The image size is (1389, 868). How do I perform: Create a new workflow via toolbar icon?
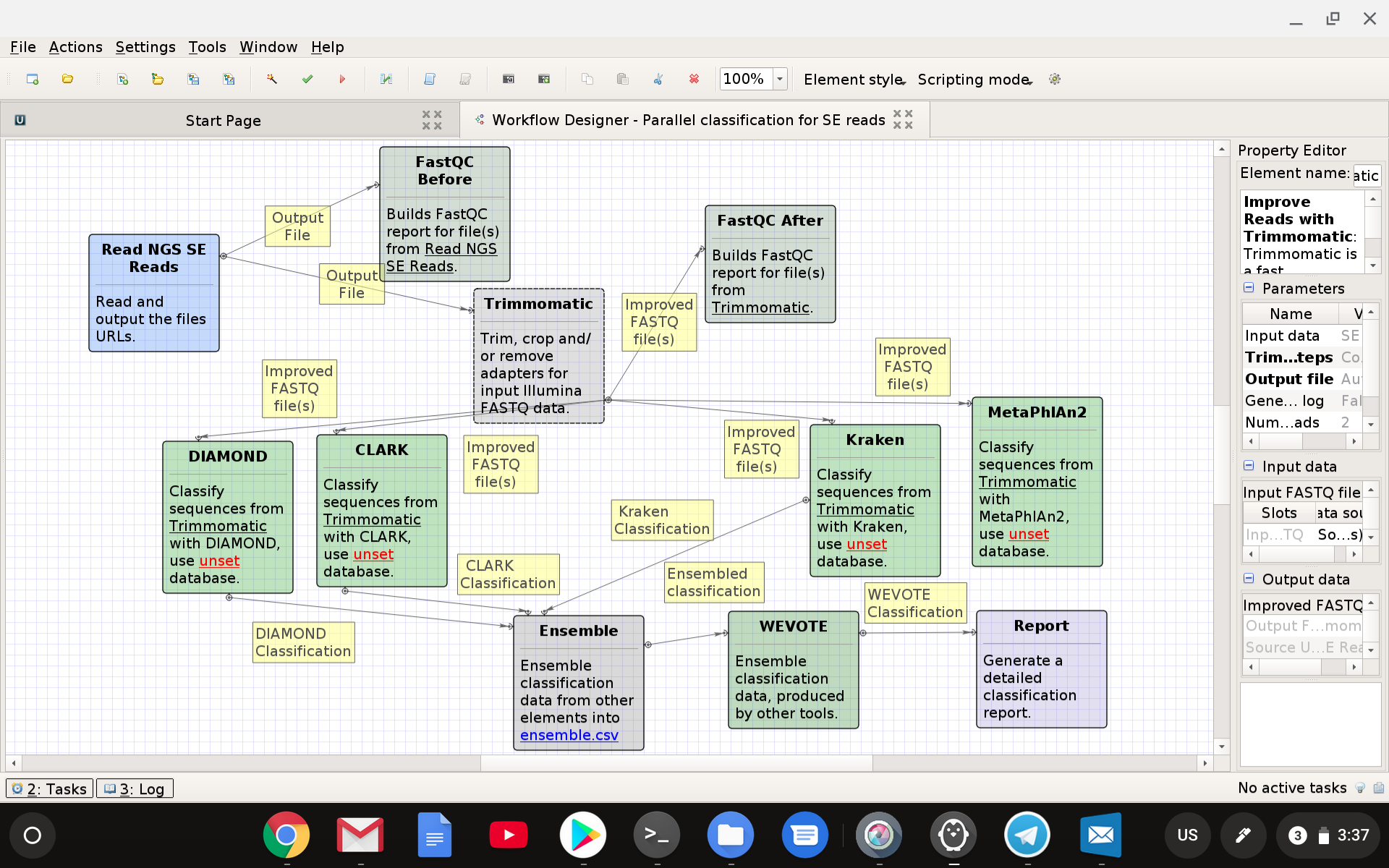(123, 79)
